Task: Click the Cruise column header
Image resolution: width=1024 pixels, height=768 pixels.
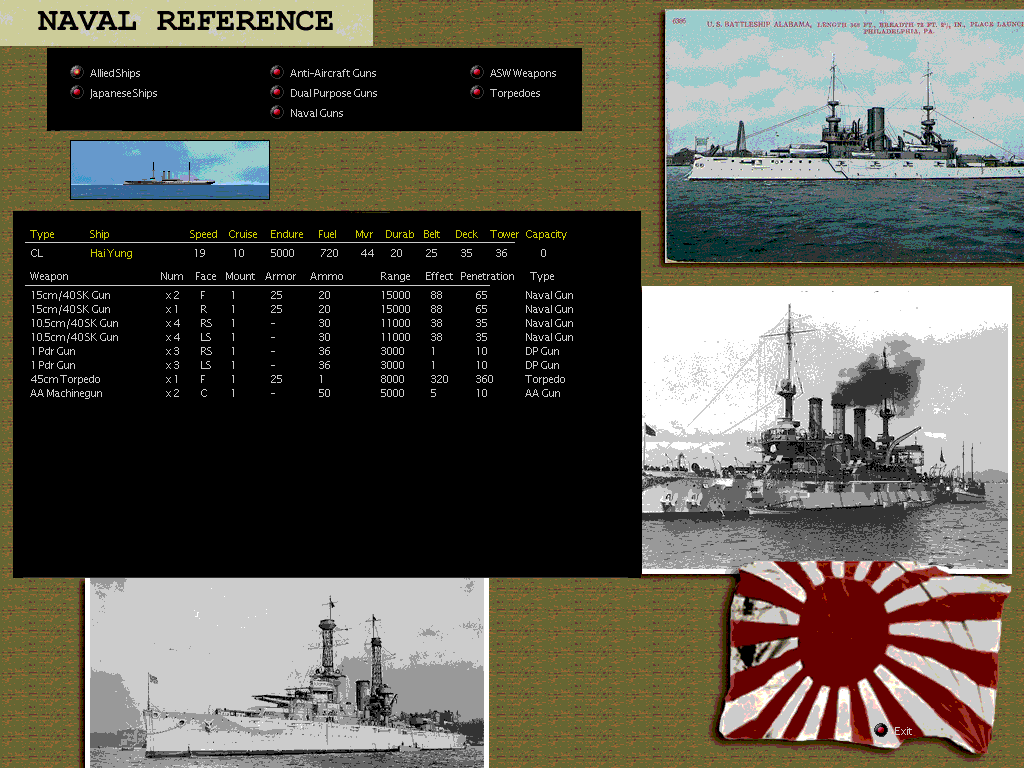Action: [243, 234]
